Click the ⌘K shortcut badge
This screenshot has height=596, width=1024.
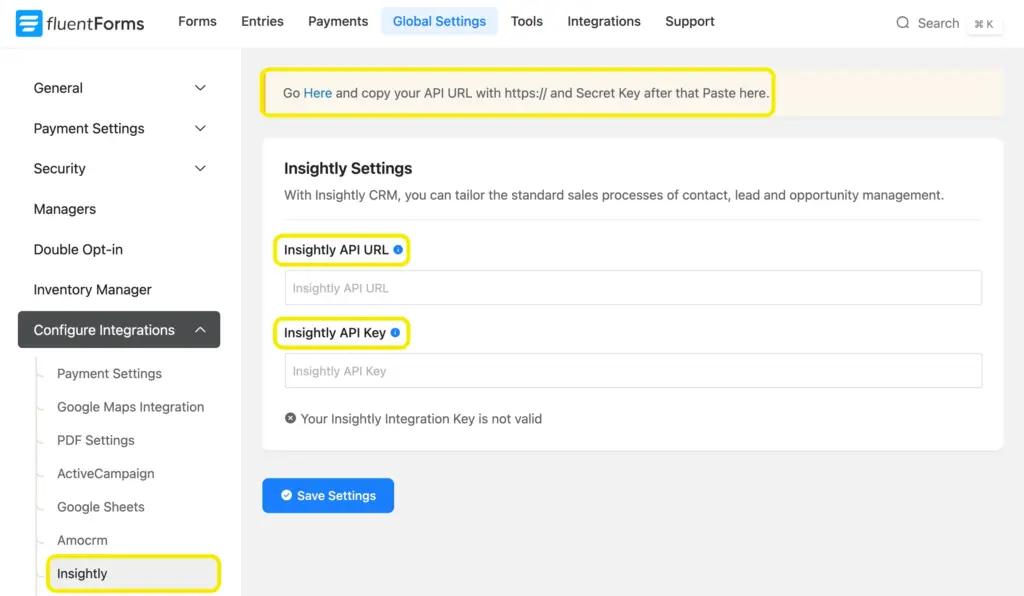[x=984, y=24]
